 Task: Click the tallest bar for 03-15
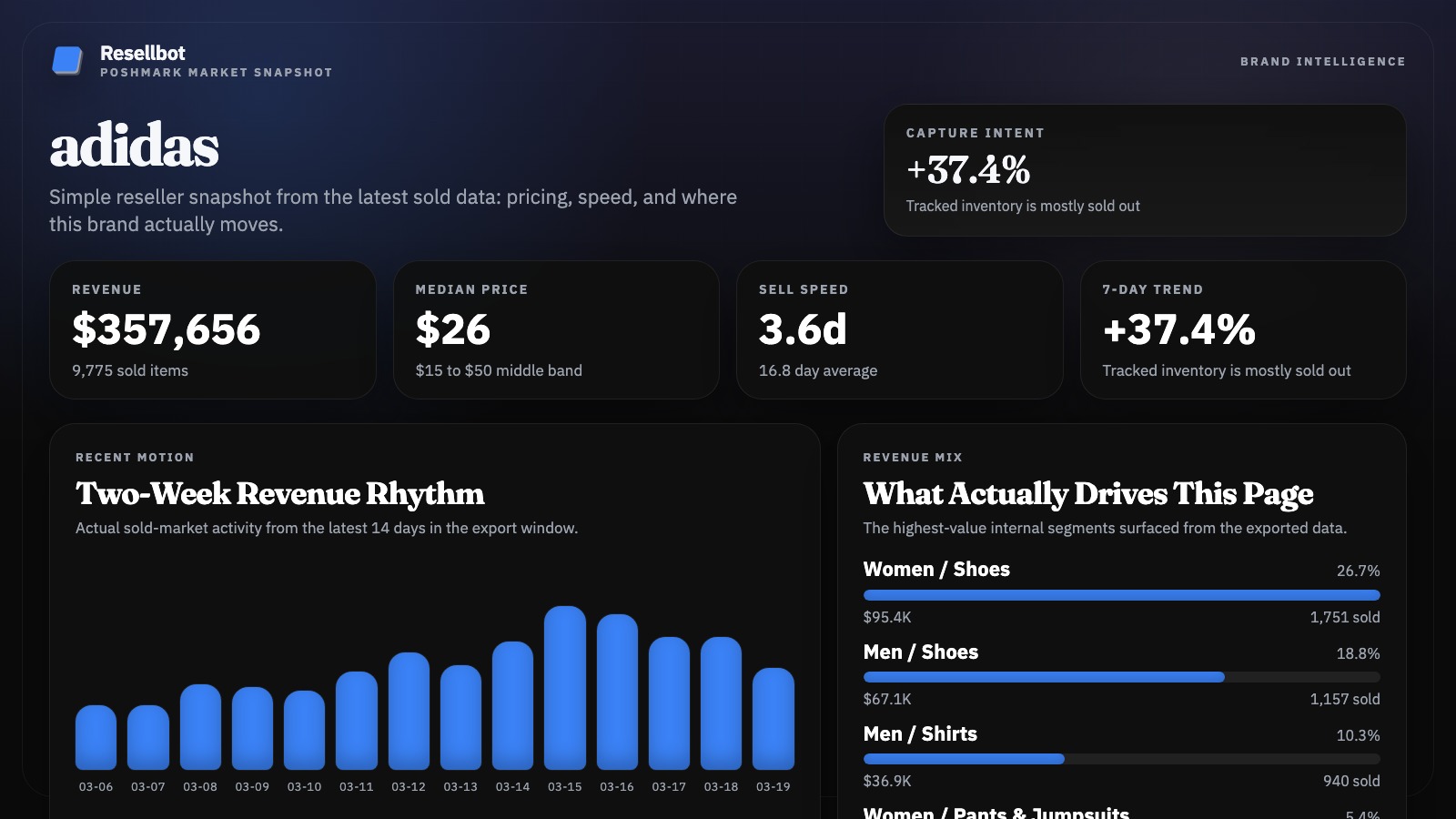point(564,687)
